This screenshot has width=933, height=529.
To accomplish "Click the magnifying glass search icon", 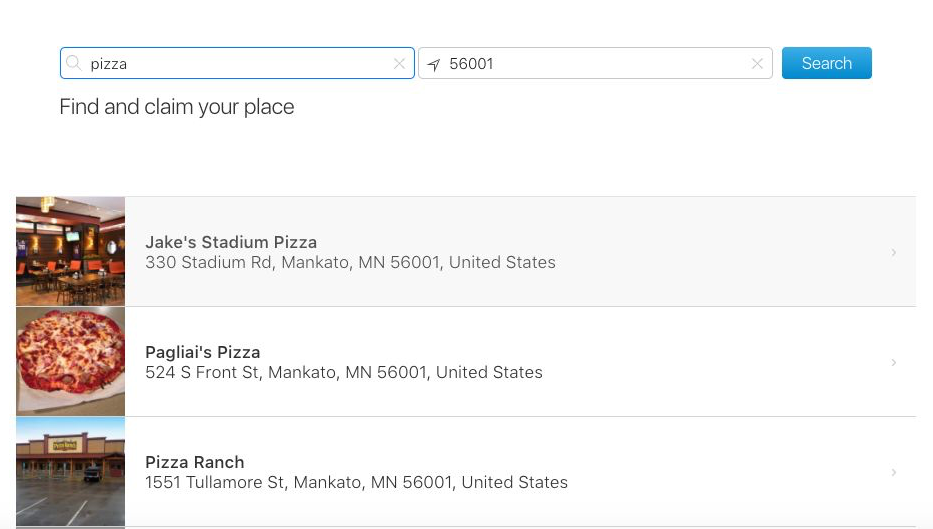I will (x=74, y=63).
